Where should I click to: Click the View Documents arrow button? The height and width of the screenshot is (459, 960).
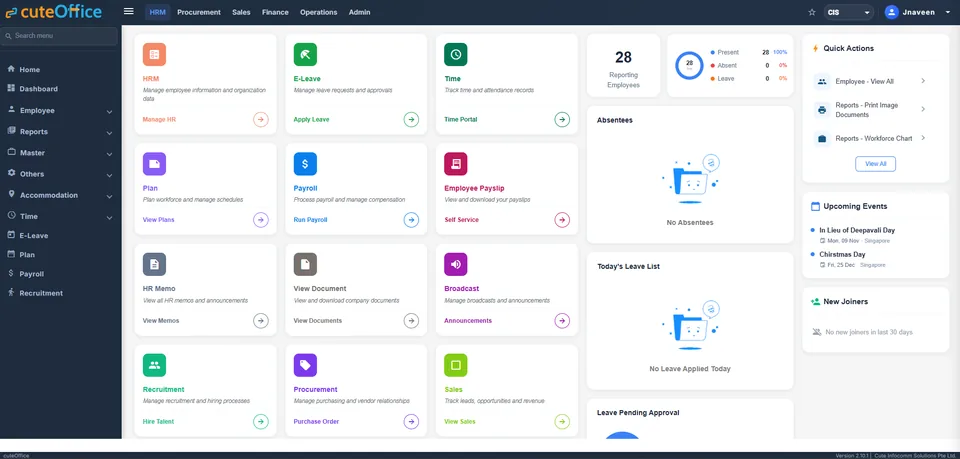coord(411,321)
